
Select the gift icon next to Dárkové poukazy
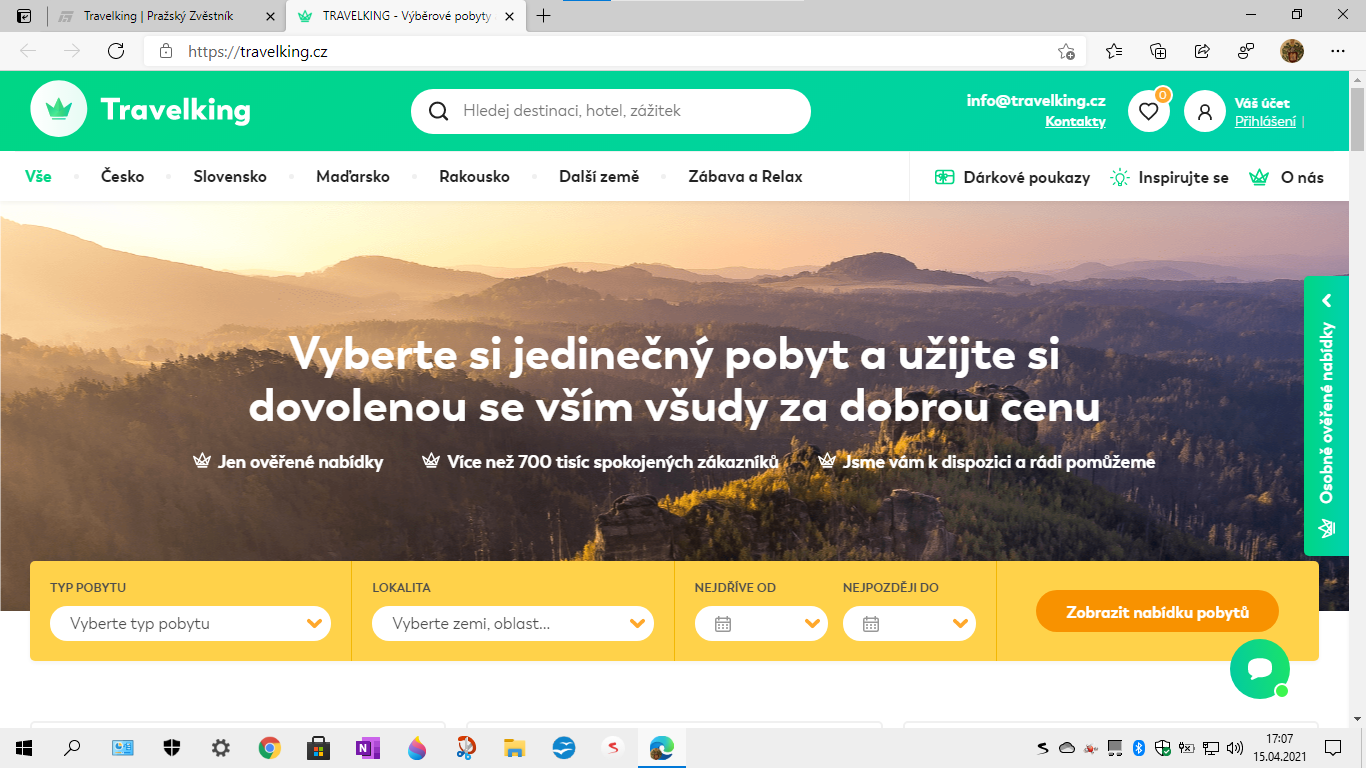(943, 177)
